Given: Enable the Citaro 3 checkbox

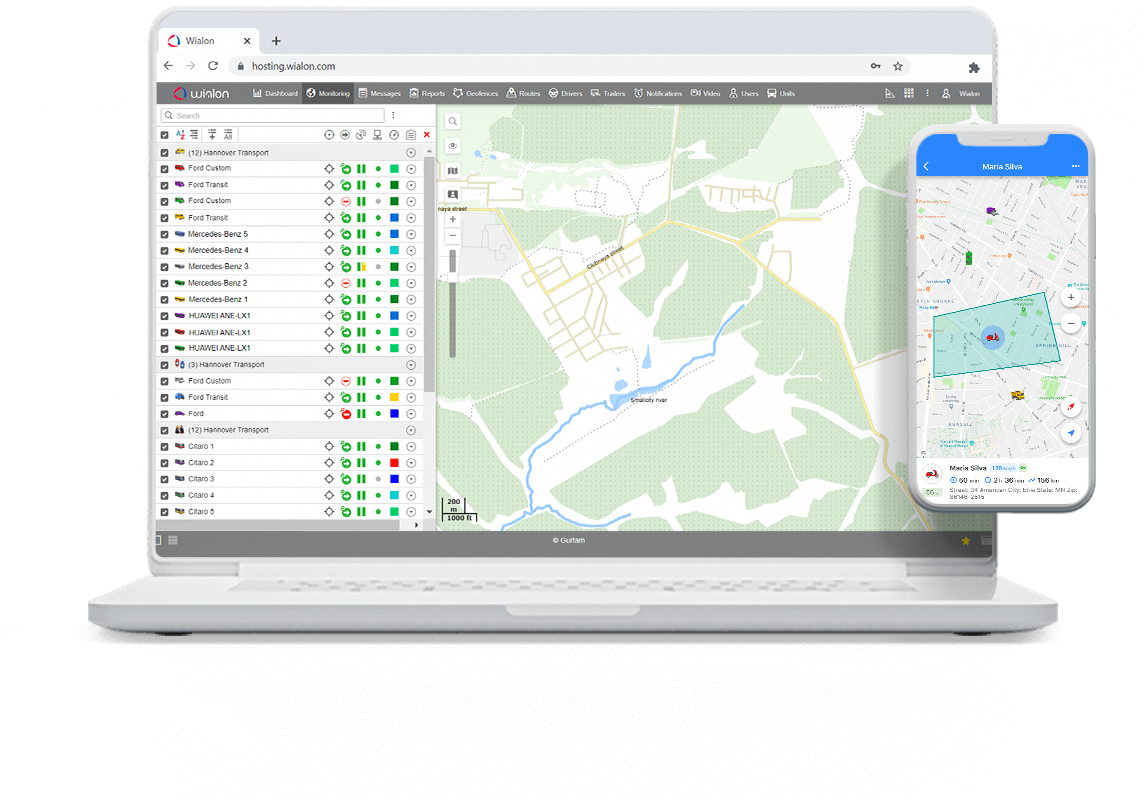Looking at the screenshot, I should tap(163, 478).
